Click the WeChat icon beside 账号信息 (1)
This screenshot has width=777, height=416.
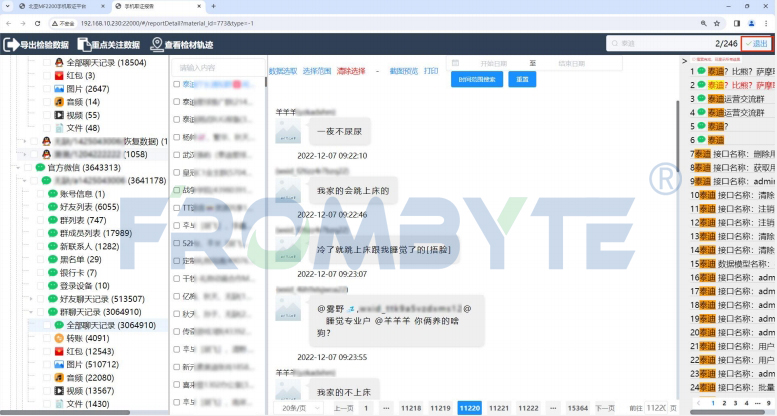(x=53, y=194)
